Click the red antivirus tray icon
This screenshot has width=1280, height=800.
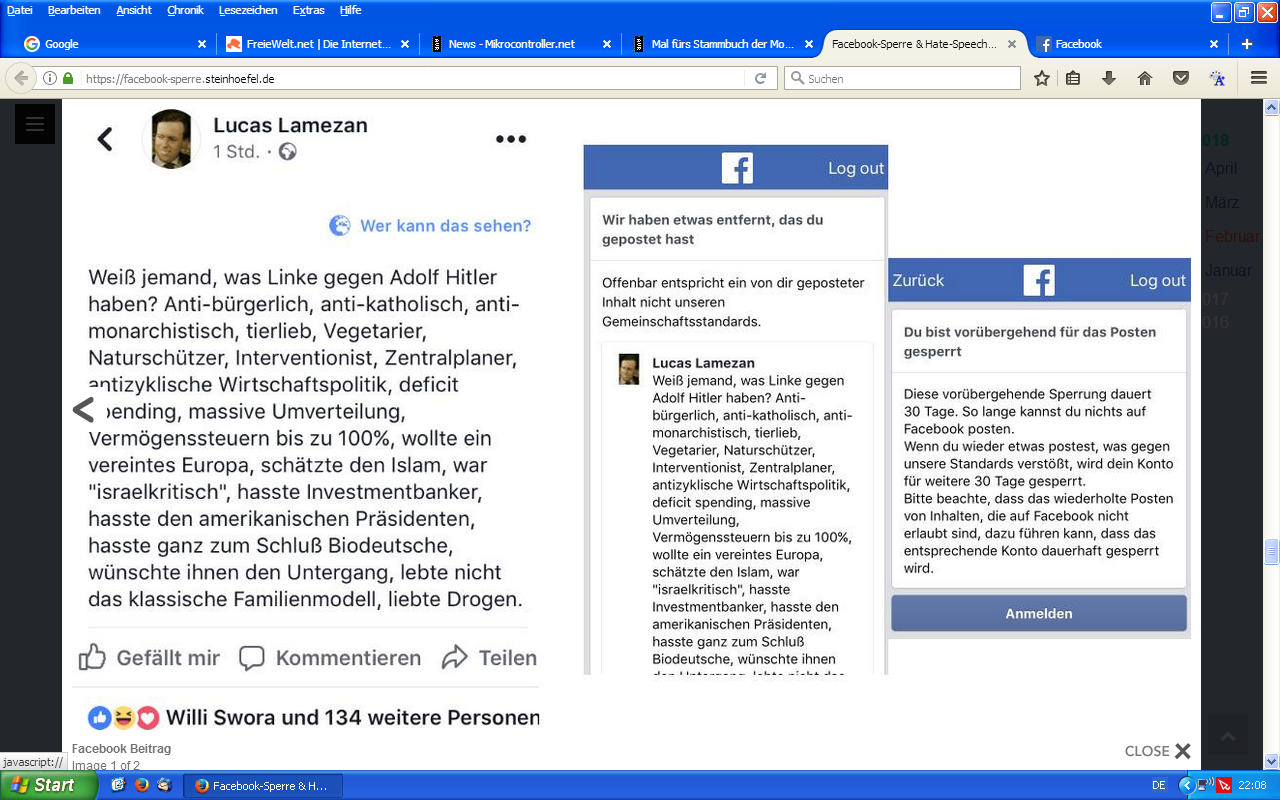tap(1224, 785)
